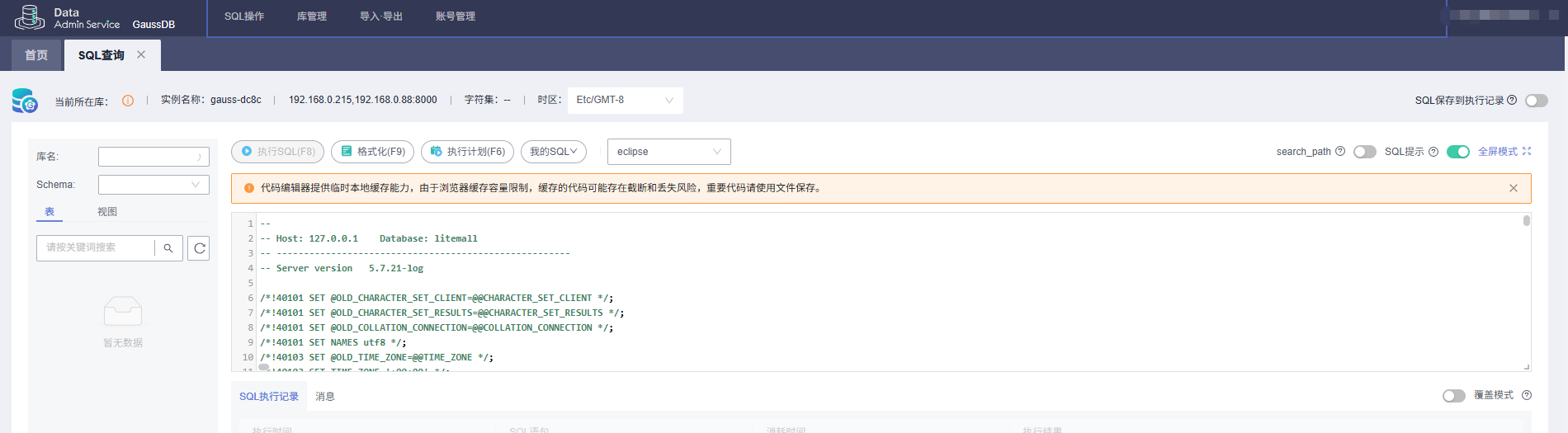Turn off the SQL提示 toggle
This screenshot has height=433, width=1568.
tap(1458, 152)
